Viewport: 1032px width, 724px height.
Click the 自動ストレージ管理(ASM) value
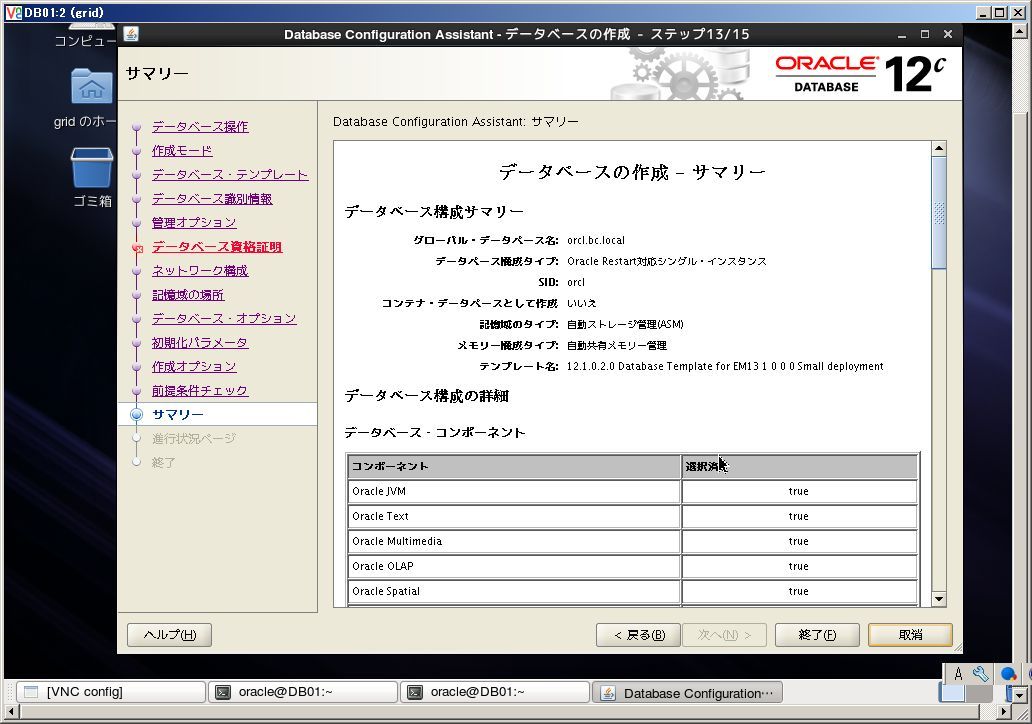[x=625, y=324]
